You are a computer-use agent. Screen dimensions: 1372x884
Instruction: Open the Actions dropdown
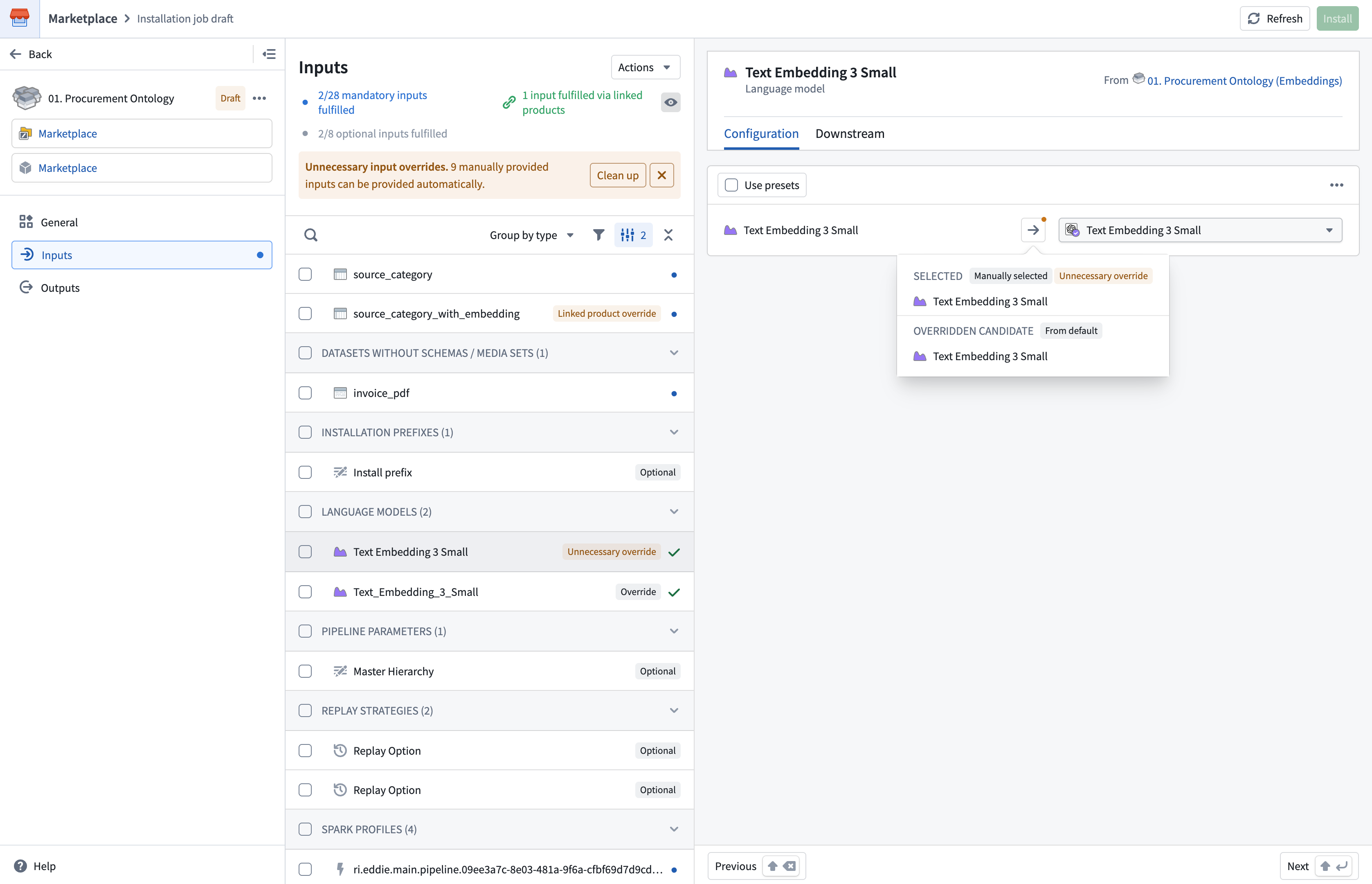tap(645, 67)
